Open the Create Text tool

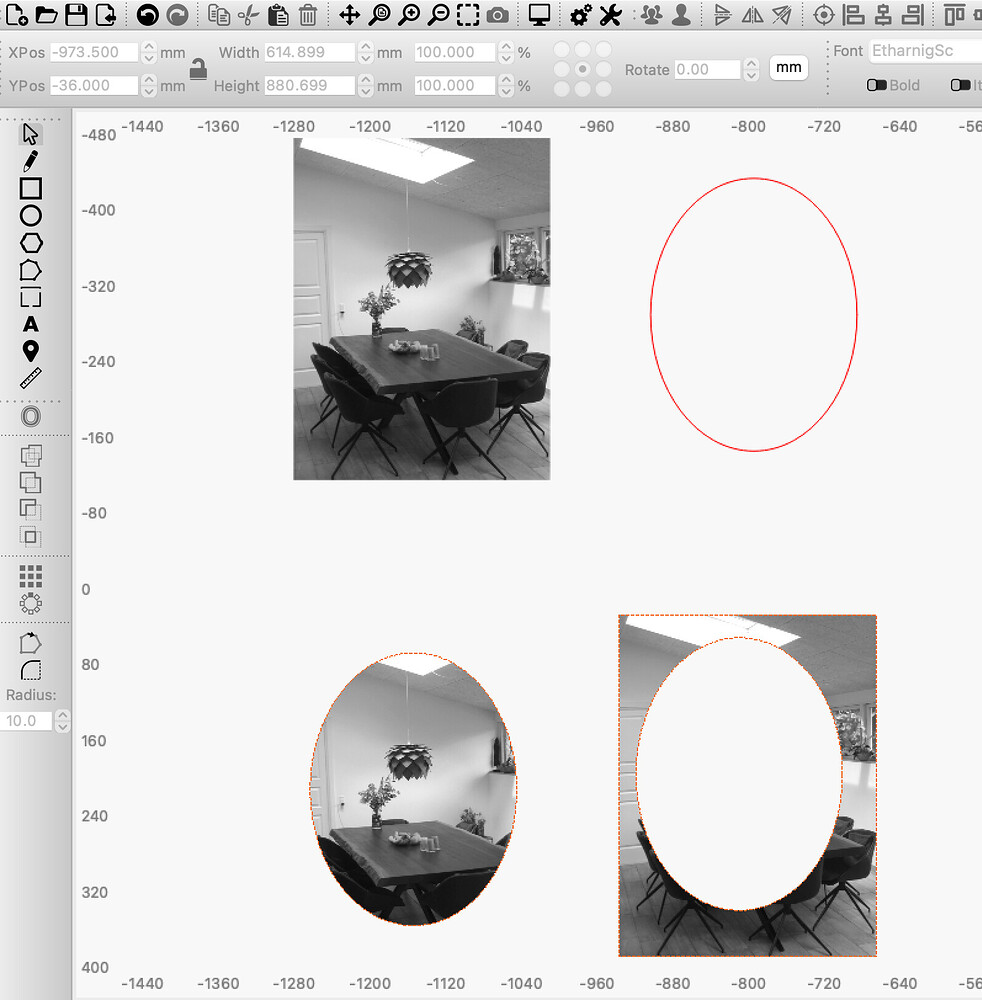(x=31, y=324)
